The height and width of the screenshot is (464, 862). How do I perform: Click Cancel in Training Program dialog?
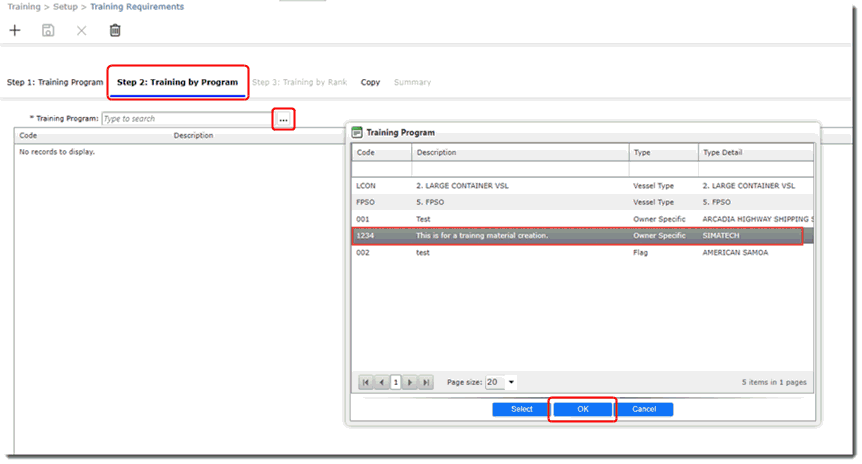pyautogui.click(x=644, y=409)
